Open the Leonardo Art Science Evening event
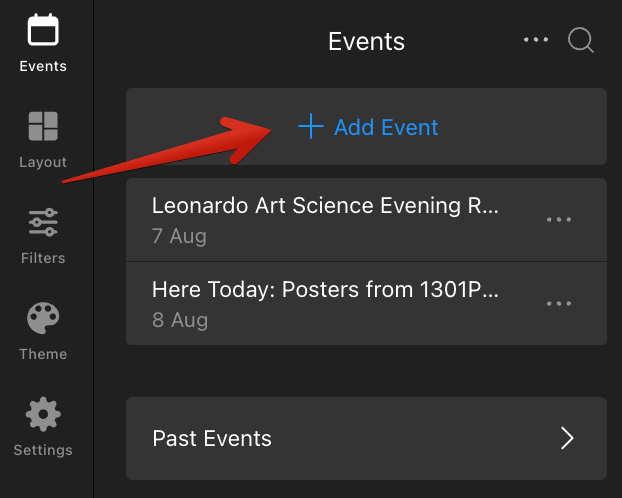Image resolution: width=622 pixels, height=498 pixels. (x=366, y=220)
